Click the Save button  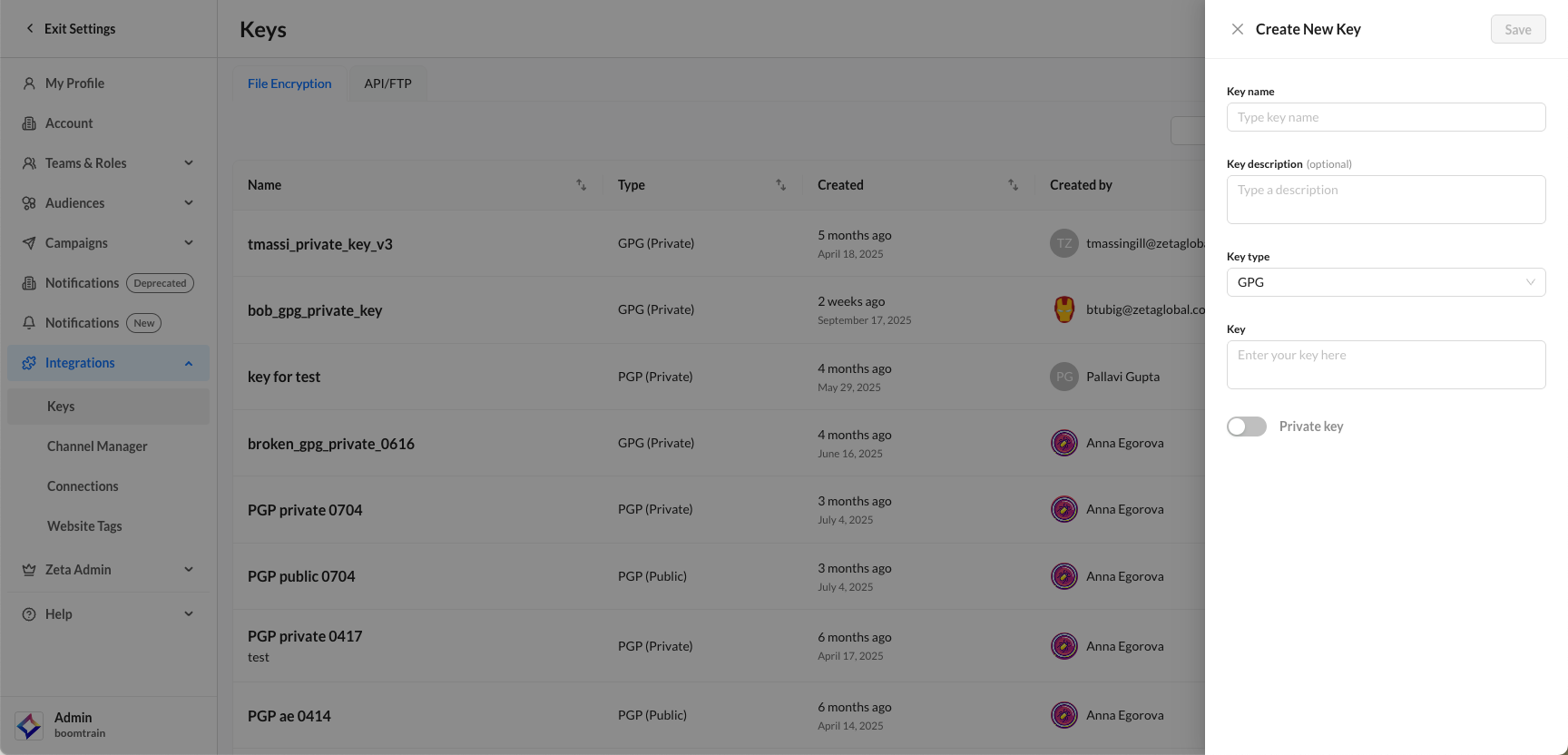click(1517, 29)
